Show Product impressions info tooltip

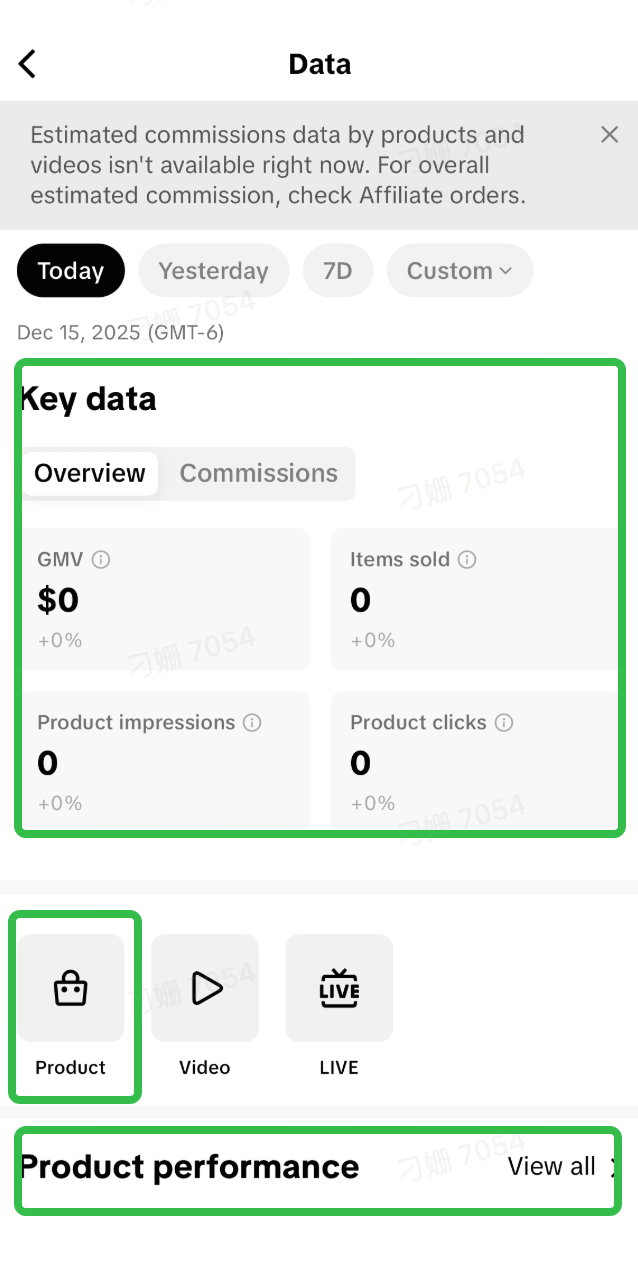(252, 722)
